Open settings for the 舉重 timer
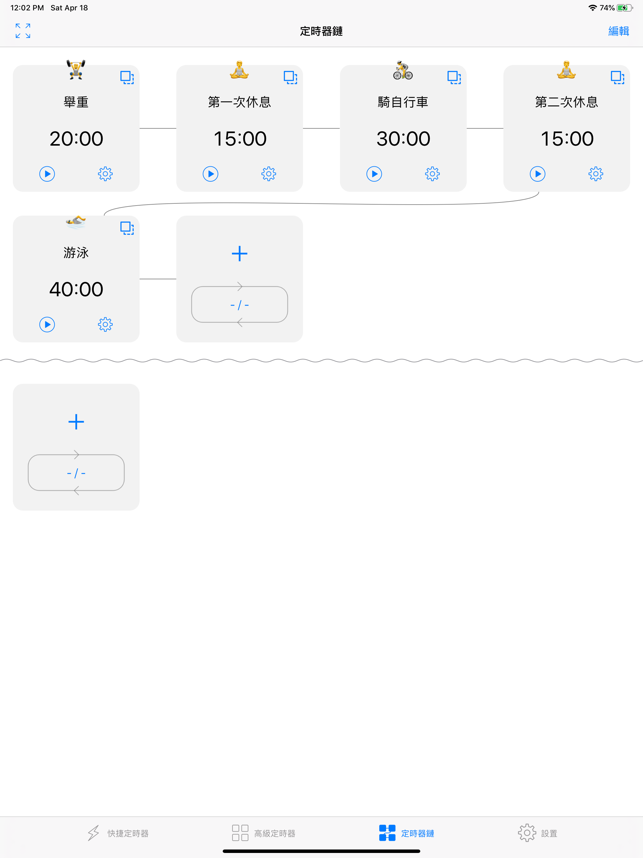This screenshot has height=858, width=643. click(105, 173)
